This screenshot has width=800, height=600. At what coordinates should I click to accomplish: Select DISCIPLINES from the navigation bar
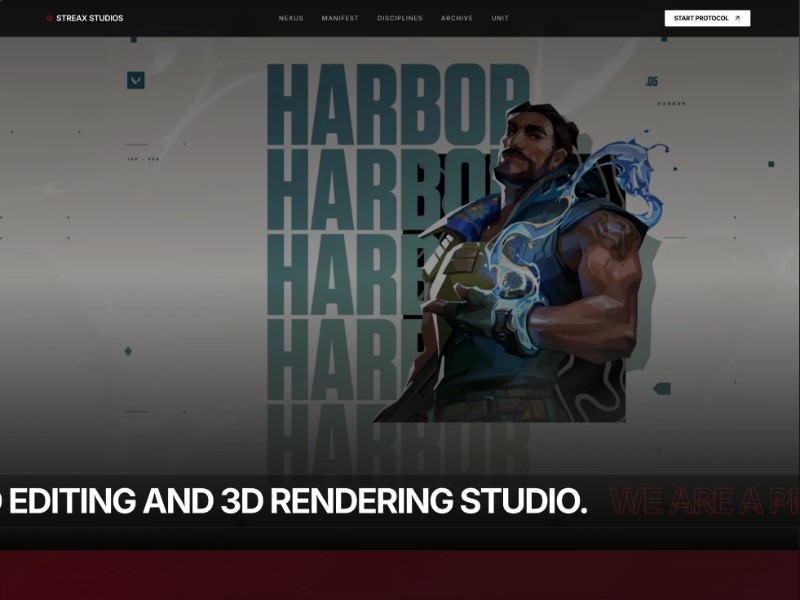point(400,17)
